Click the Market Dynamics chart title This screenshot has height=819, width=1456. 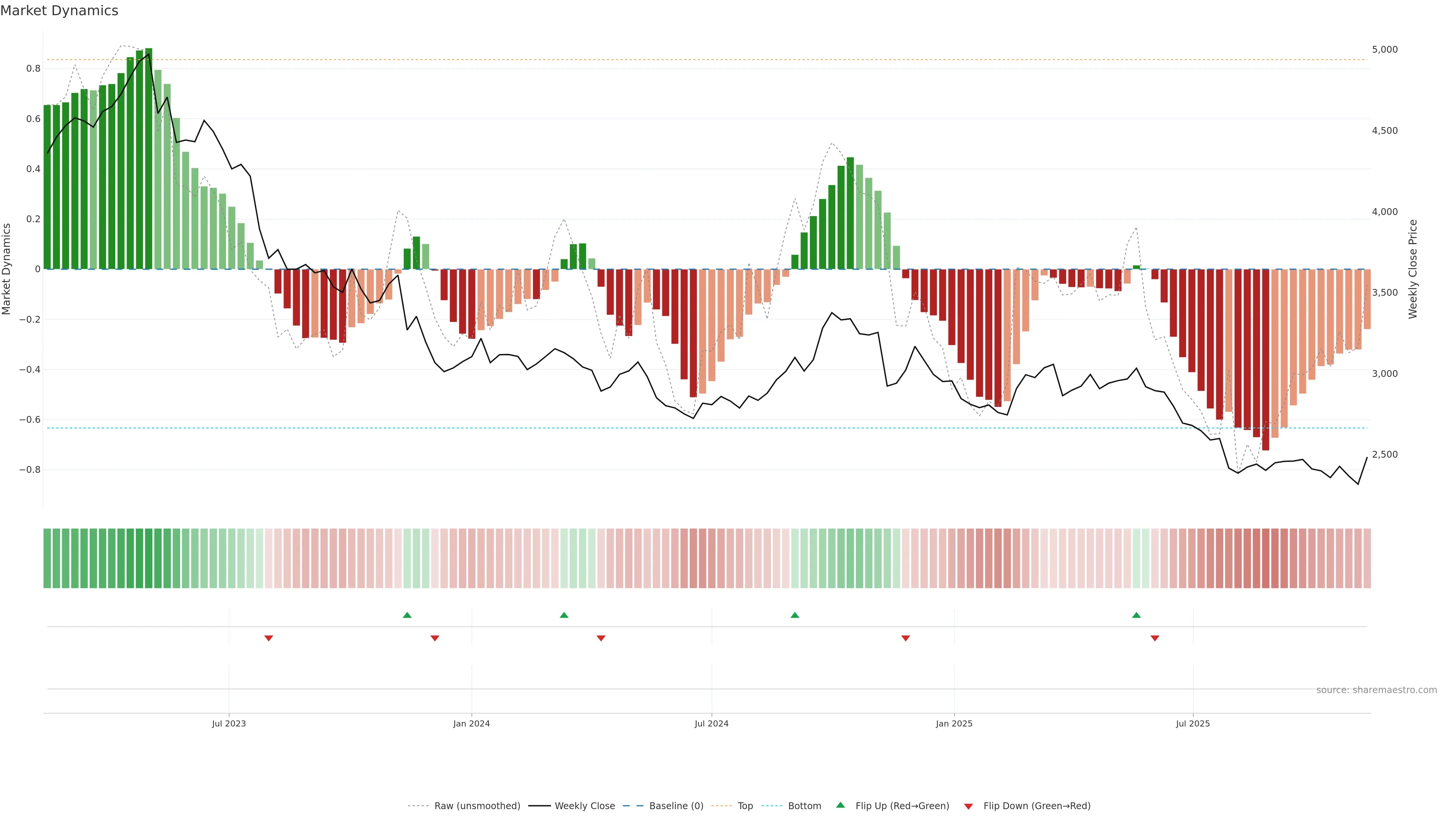(x=60, y=11)
